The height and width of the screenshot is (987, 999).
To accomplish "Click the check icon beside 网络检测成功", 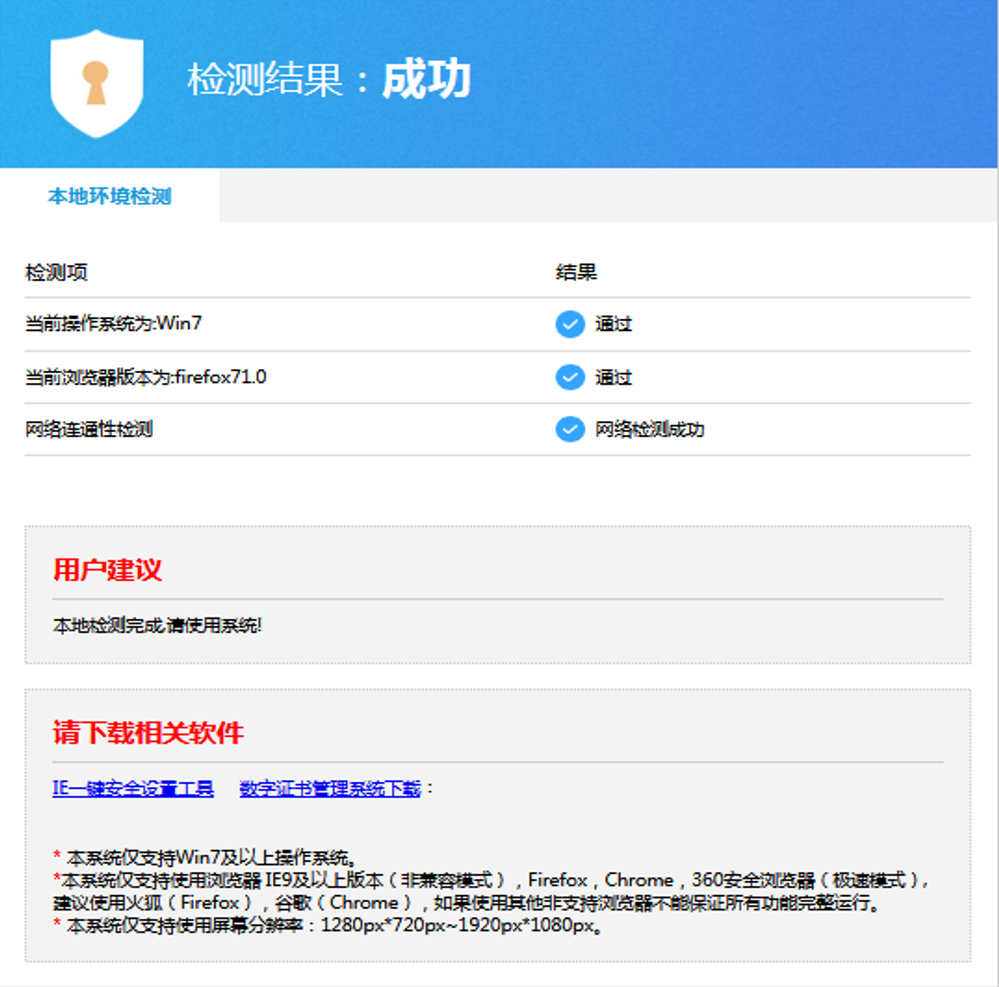I will (x=570, y=429).
